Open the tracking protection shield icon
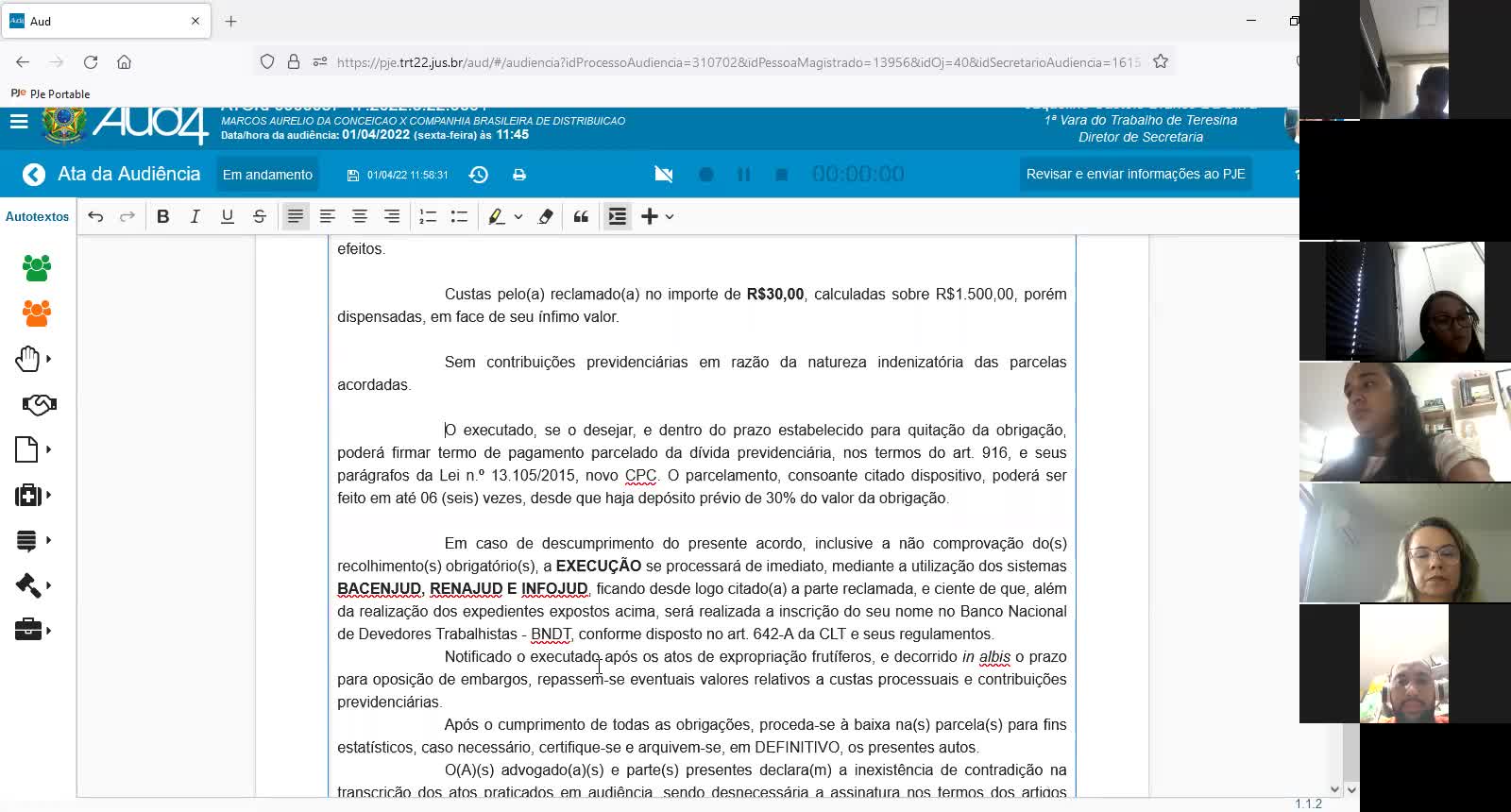This screenshot has width=1511, height=812. point(267,61)
